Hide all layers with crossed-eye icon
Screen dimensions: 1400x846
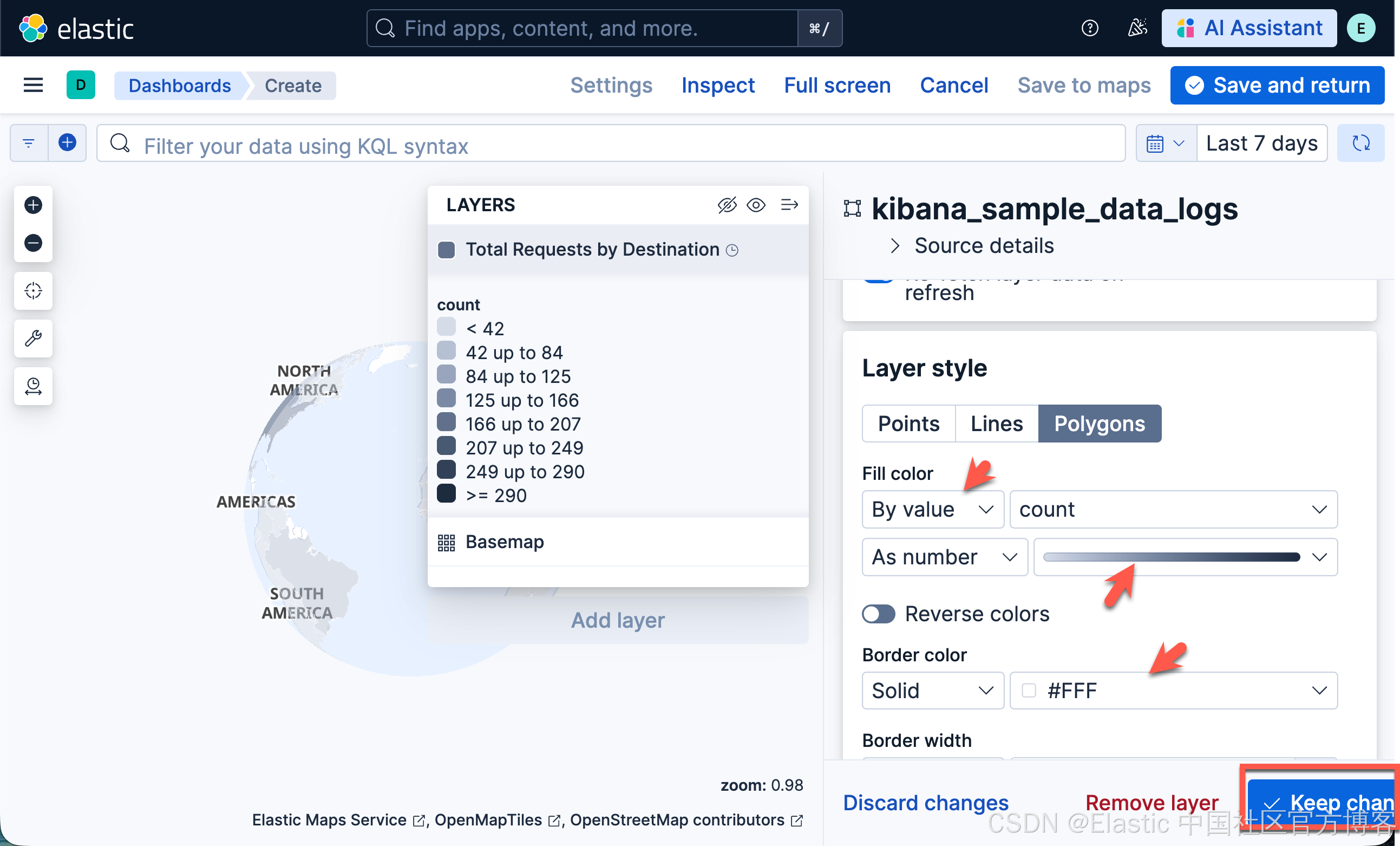(x=727, y=205)
